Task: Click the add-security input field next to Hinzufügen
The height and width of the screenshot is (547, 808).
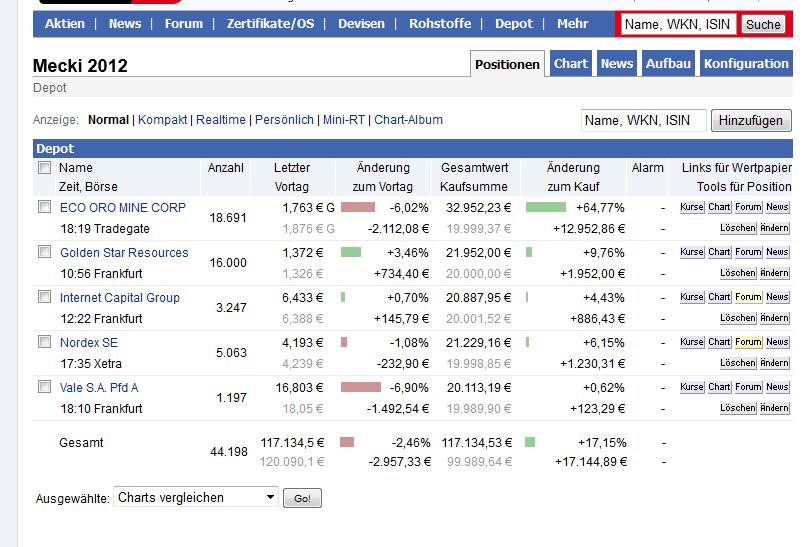Action: coord(644,121)
